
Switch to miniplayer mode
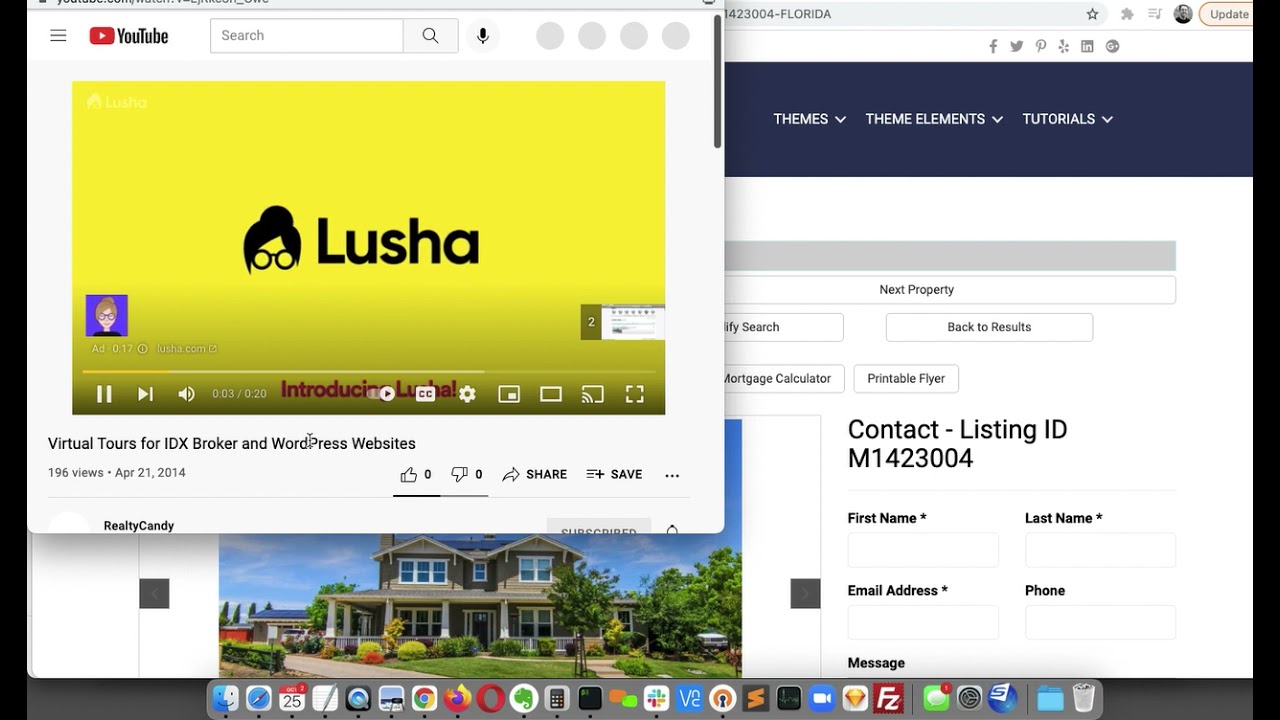coord(509,394)
